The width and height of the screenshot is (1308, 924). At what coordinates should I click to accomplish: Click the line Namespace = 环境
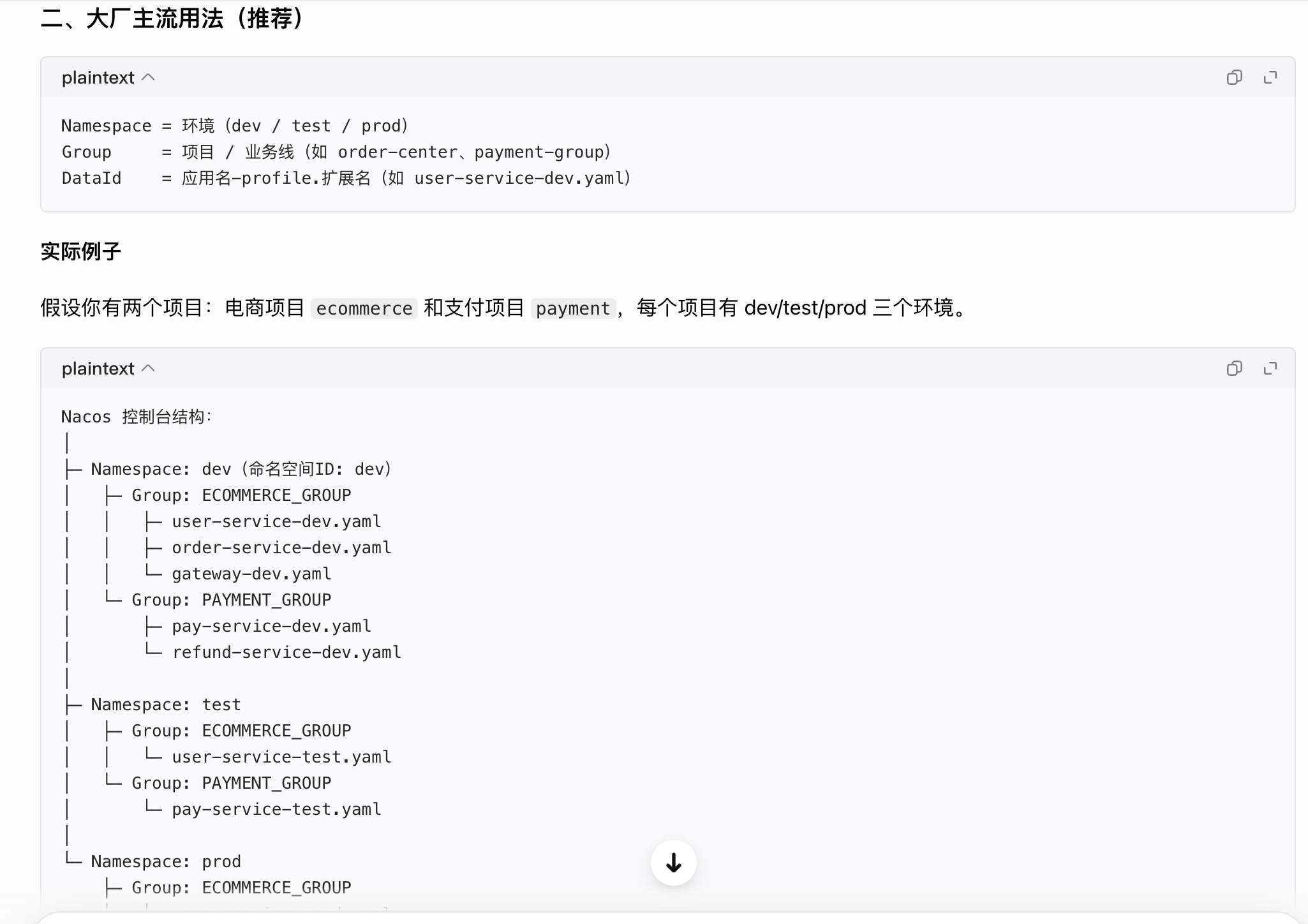click(x=235, y=126)
